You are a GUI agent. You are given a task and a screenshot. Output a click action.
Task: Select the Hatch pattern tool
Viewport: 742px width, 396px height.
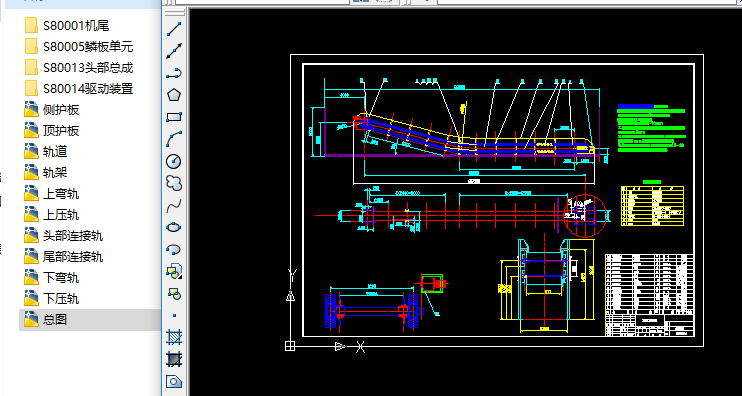click(x=175, y=337)
